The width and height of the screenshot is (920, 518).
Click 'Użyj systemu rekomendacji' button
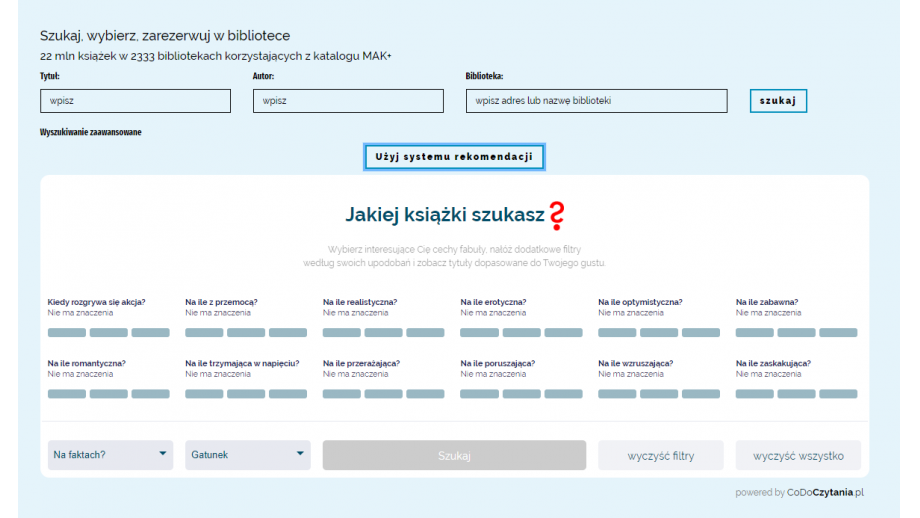(455, 157)
